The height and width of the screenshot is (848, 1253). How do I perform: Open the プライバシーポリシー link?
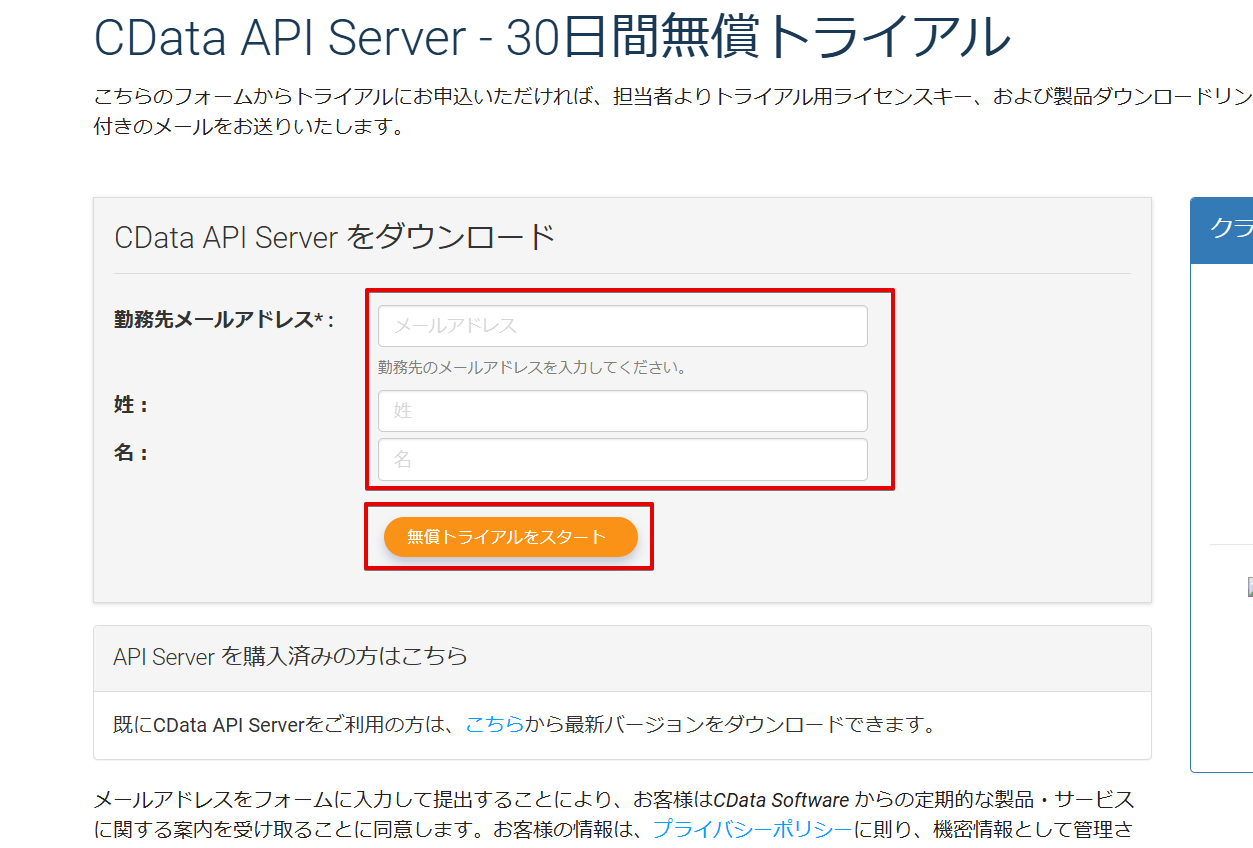coord(752,829)
